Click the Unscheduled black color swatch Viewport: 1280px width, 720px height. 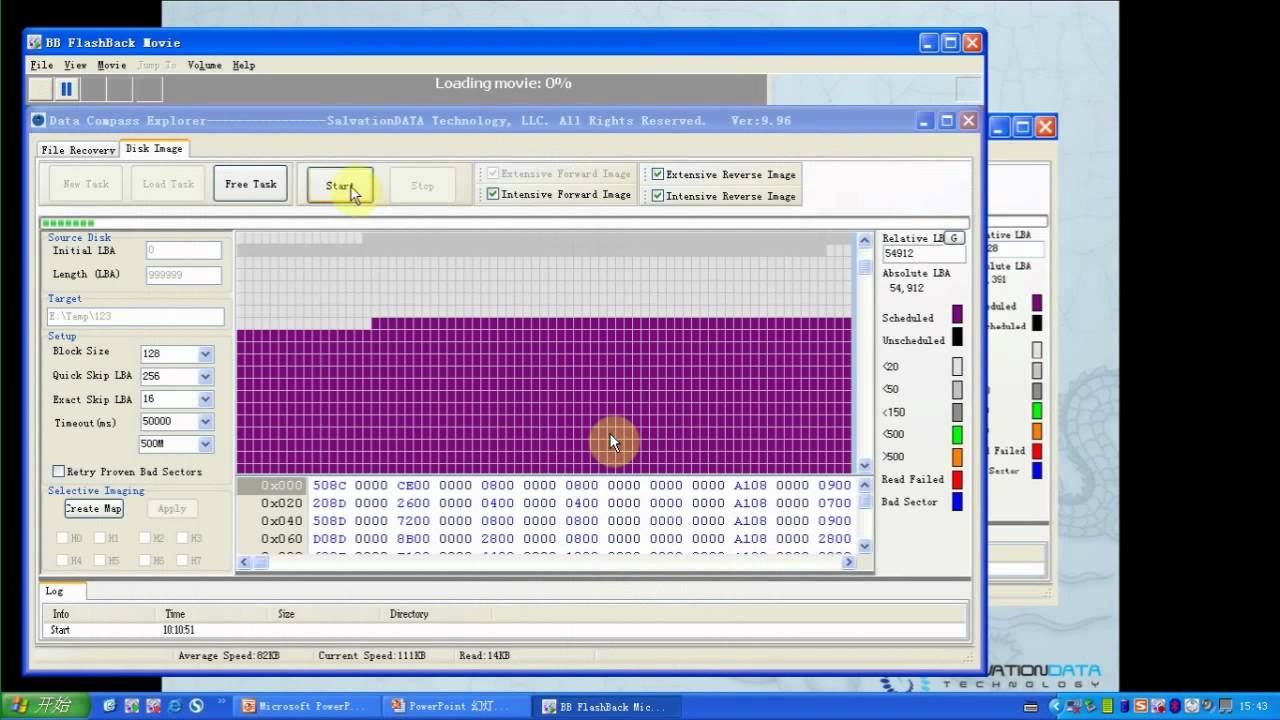click(x=957, y=338)
